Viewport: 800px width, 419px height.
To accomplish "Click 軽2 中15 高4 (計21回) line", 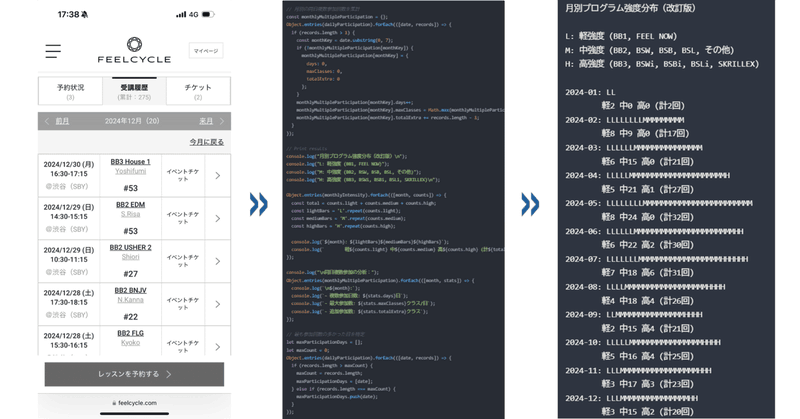I will [x=647, y=328].
